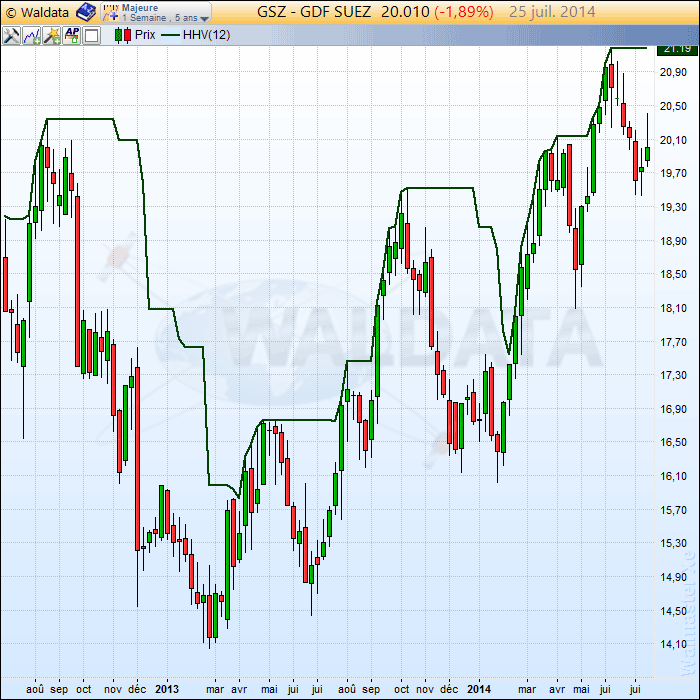The width and height of the screenshot is (700, 700).
Task: Click the AP toolbar icon
Action: pos(72,35)
